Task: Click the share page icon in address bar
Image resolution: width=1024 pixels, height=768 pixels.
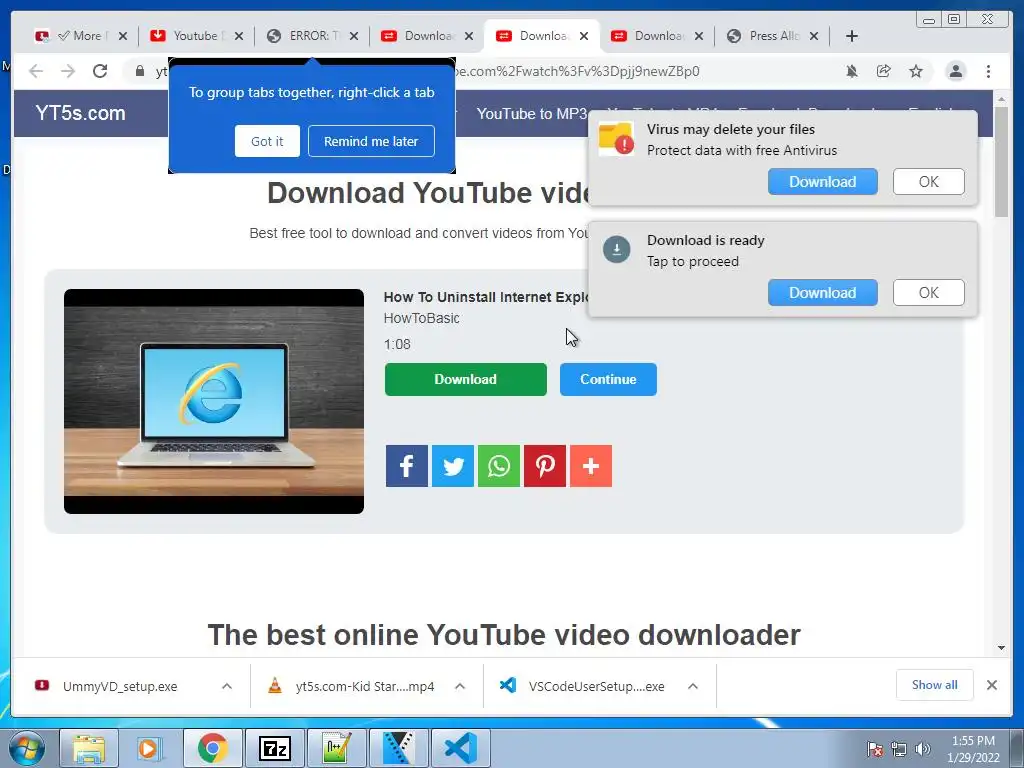Action: [884, 71]
